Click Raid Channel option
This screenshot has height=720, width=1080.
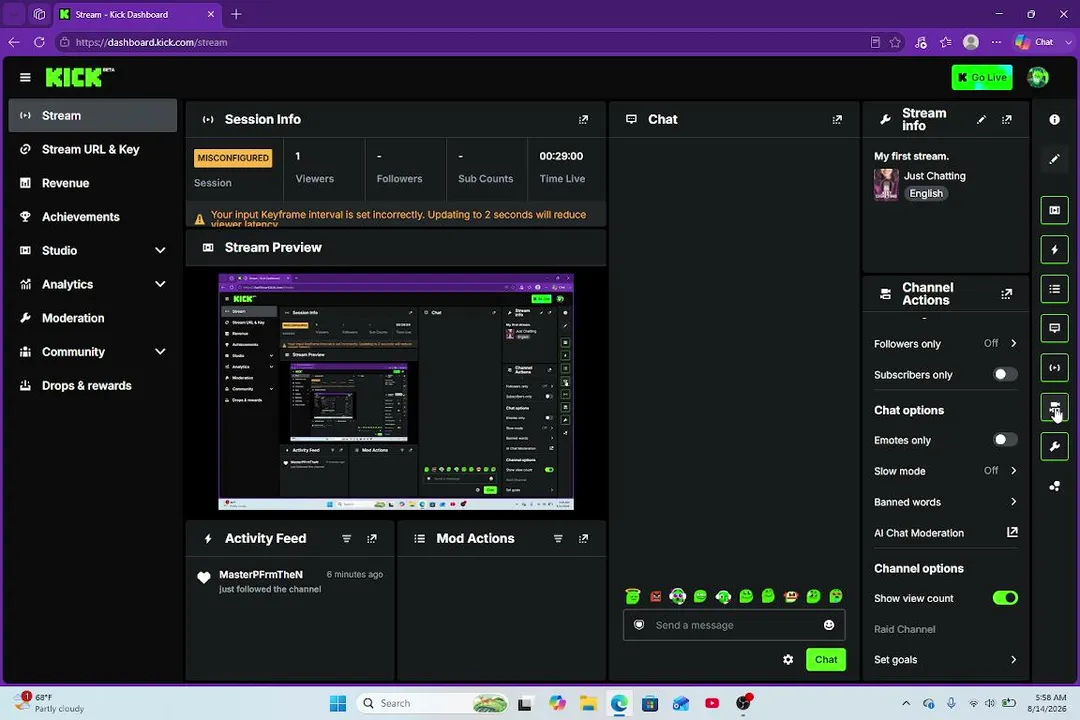(904, 629)
